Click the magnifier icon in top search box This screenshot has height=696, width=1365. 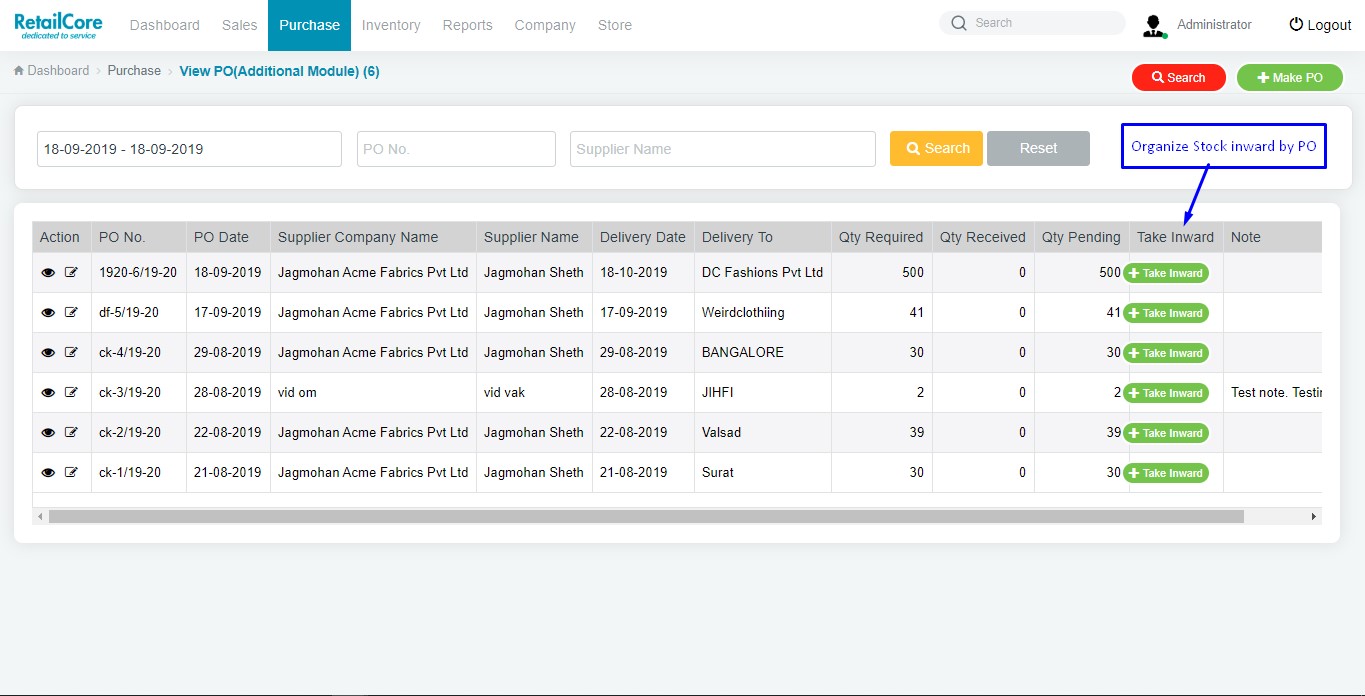pyautogui.click(x=959, y=23)
